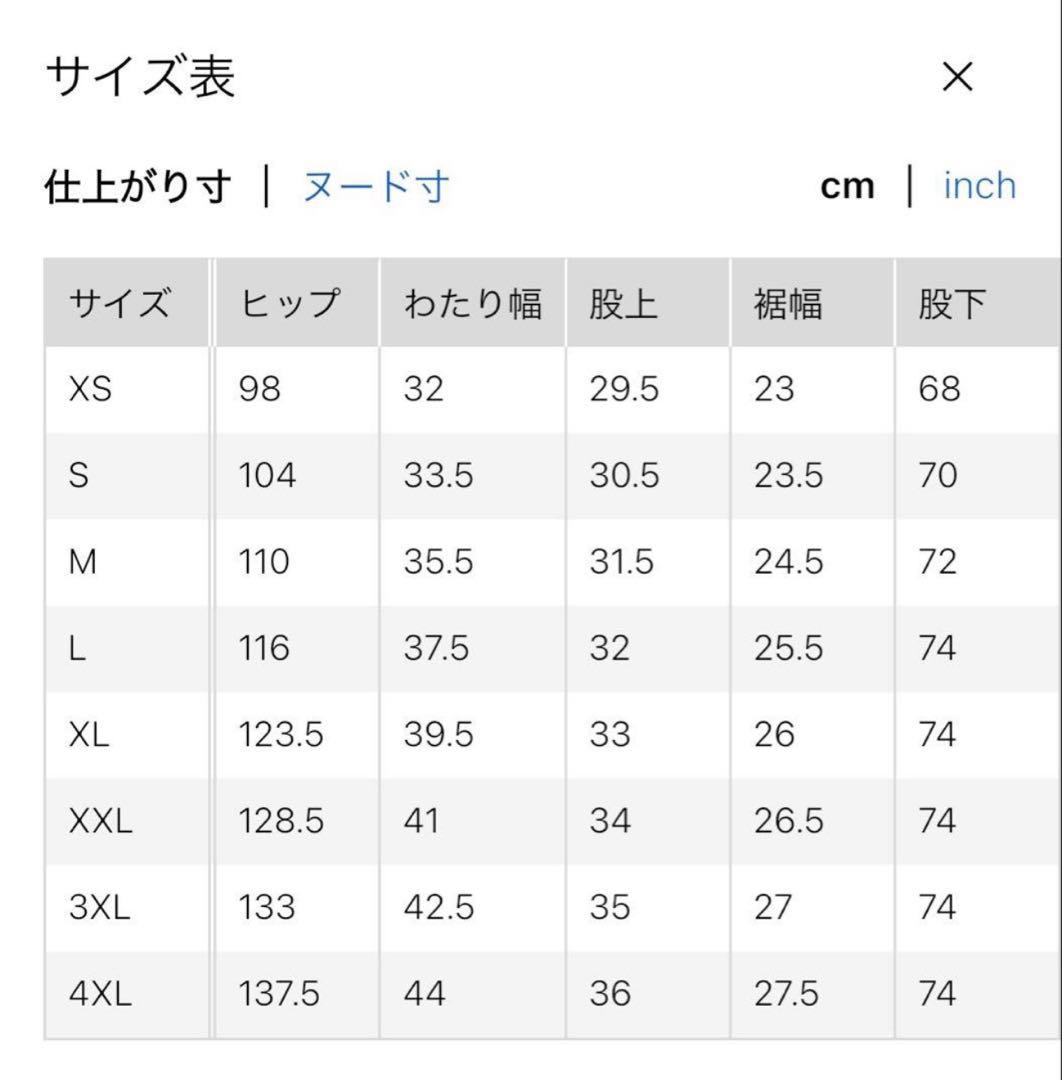
Task: Click the XXL hip value 128.5
Action: pyautogui.click(x=281, y=821)
